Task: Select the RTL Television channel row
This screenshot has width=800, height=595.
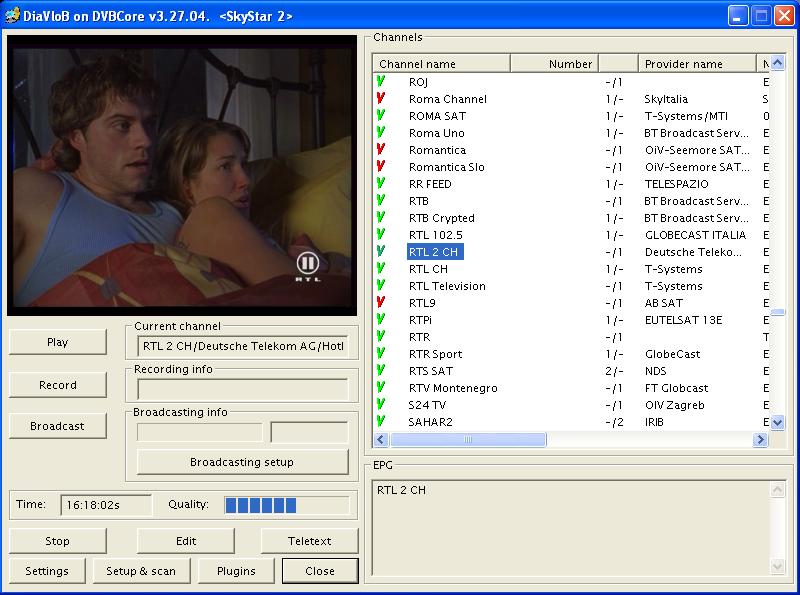Action: 571,286
